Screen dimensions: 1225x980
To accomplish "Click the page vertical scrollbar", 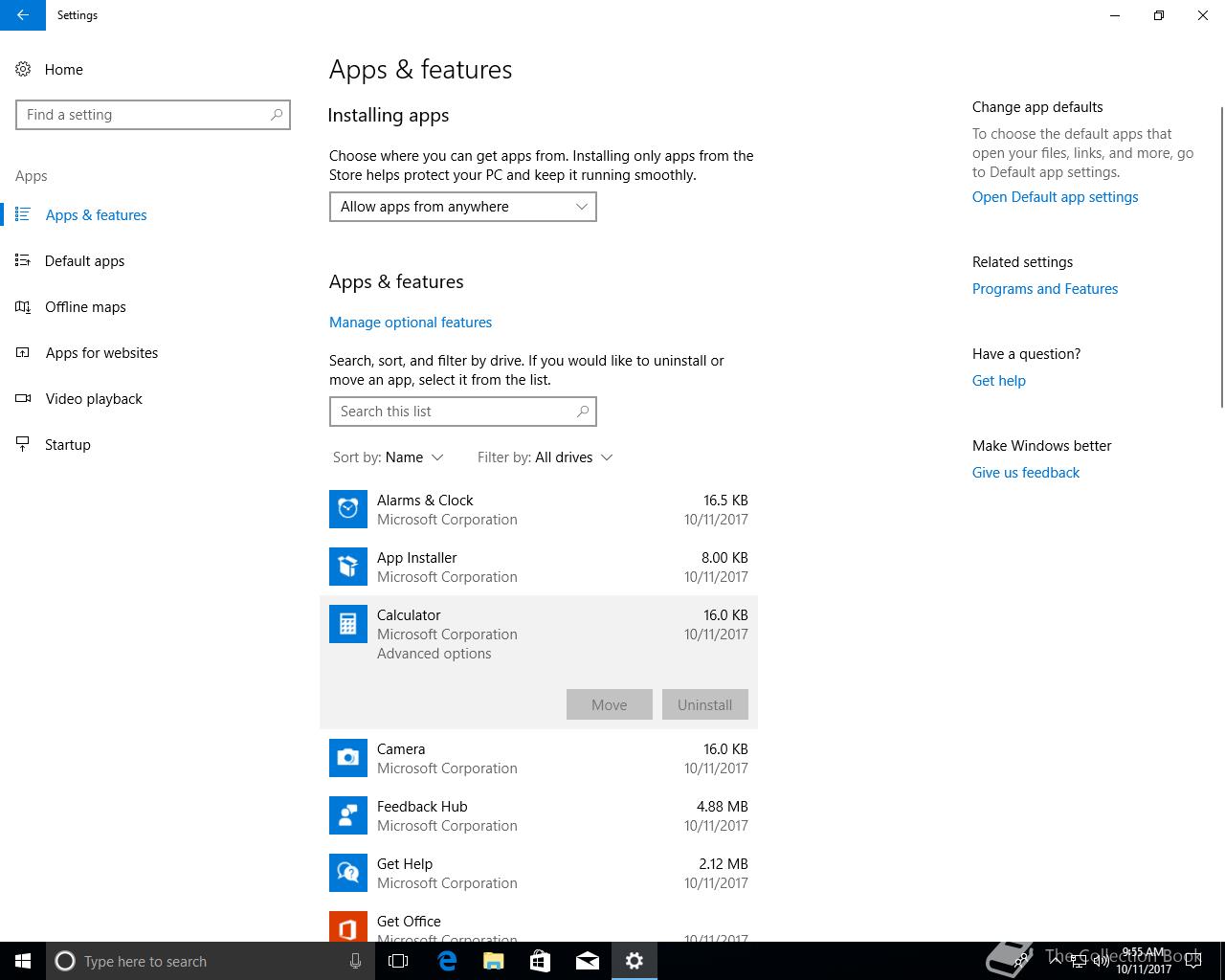I will point(1221,256).
